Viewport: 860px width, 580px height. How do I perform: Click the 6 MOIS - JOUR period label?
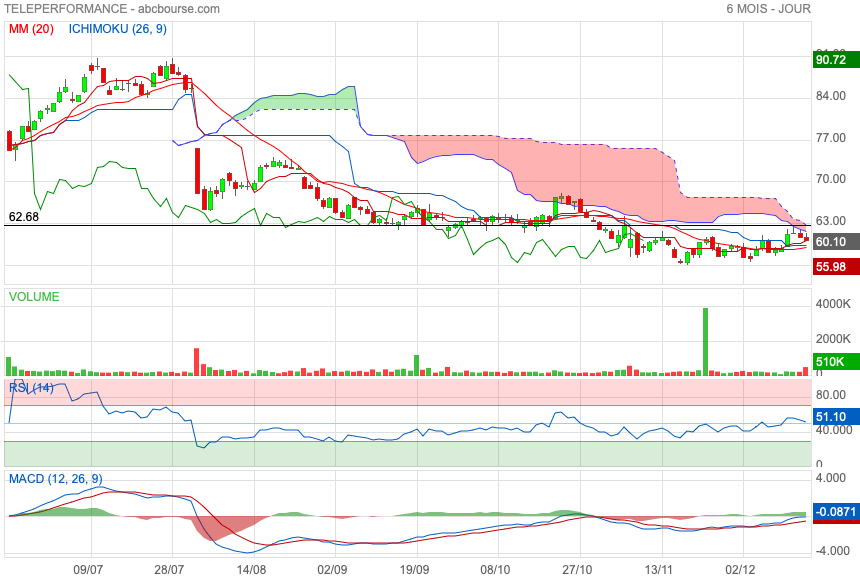(x=768, y=9)
